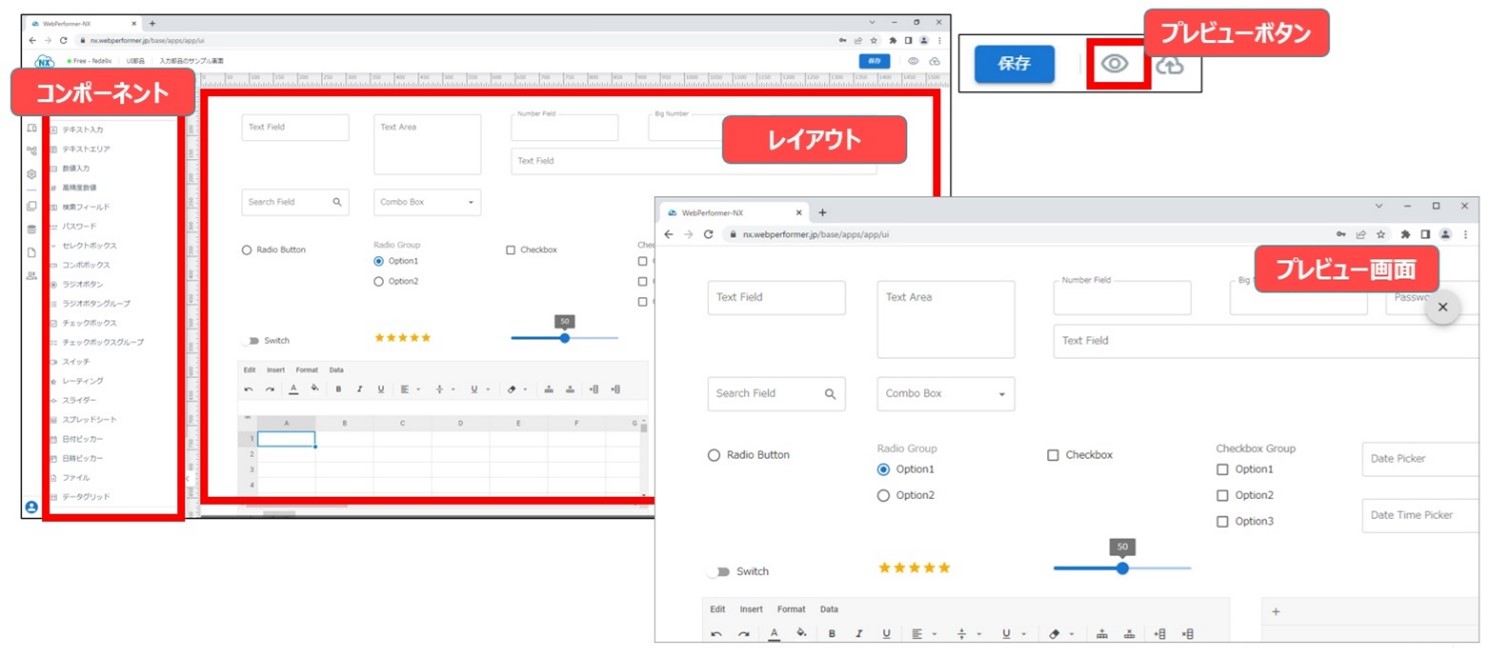Open the Format menu of the spreadsheet
This screenshot has width=1489, height=657.
point(791,610)
